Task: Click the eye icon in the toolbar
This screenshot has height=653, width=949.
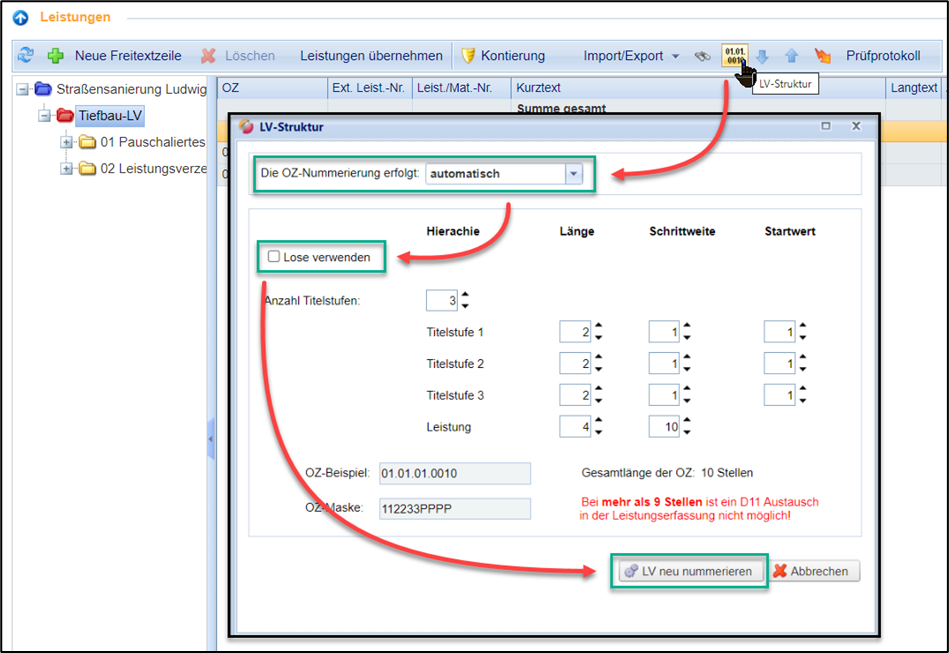Action: [x=703, y=57]
